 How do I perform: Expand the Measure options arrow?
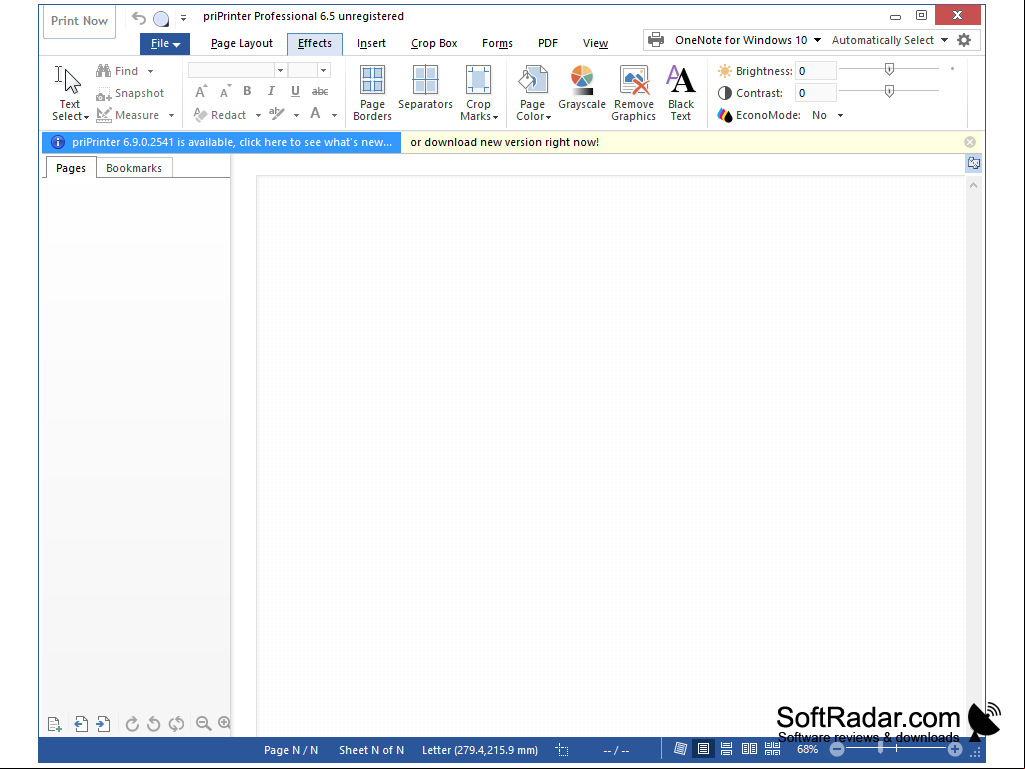171,116
